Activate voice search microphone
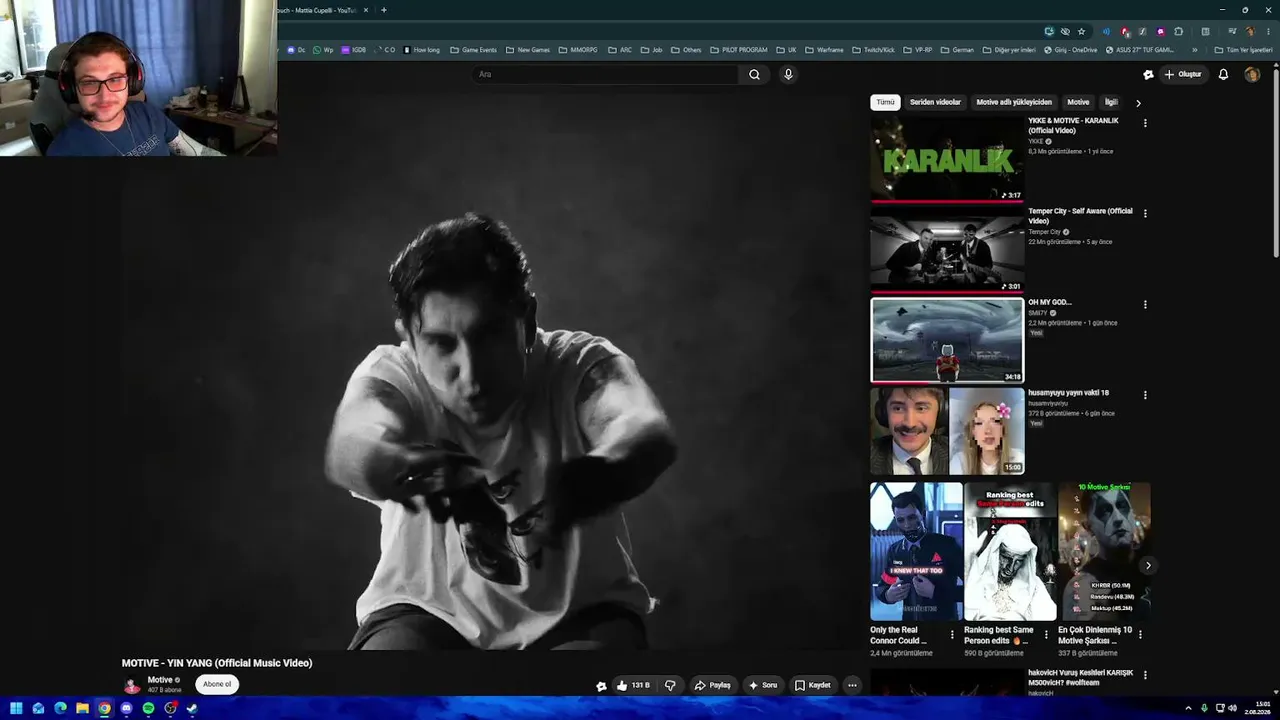 pyautogui.click(x=788, y=74)
